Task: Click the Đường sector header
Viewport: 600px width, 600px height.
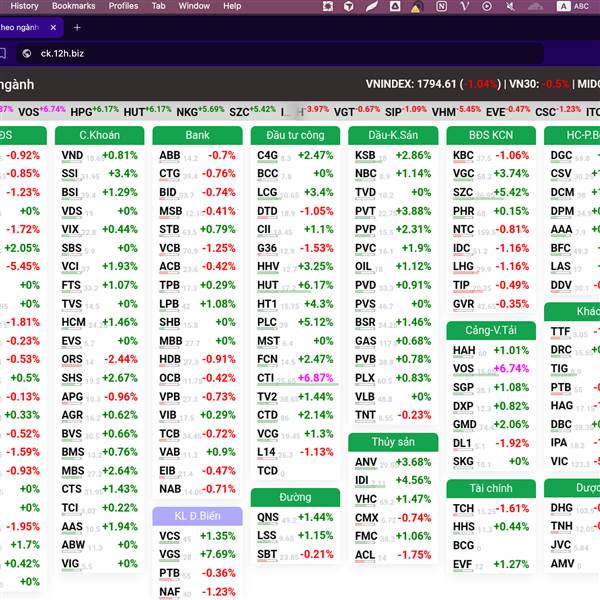Action: pos(295,497)
